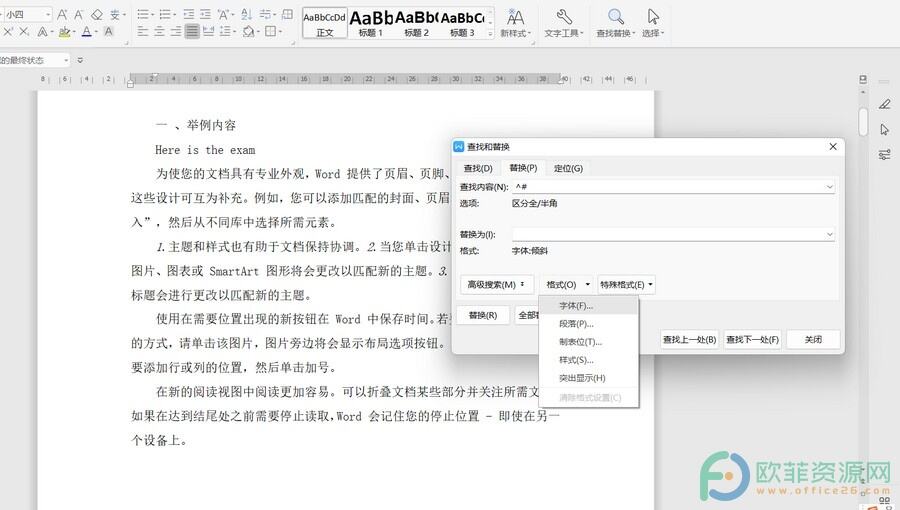Choose 突出显示(H) from format menu

[588, 378]
